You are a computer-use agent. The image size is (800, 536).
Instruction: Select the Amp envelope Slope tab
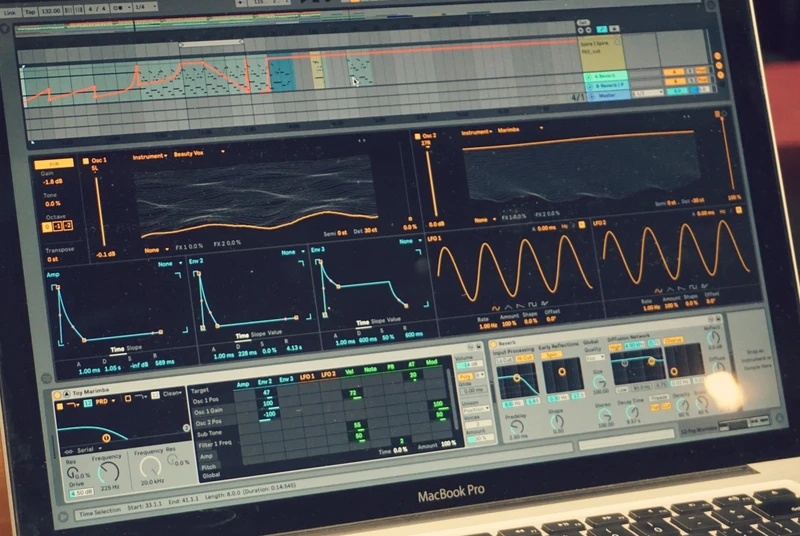point(134,348)
